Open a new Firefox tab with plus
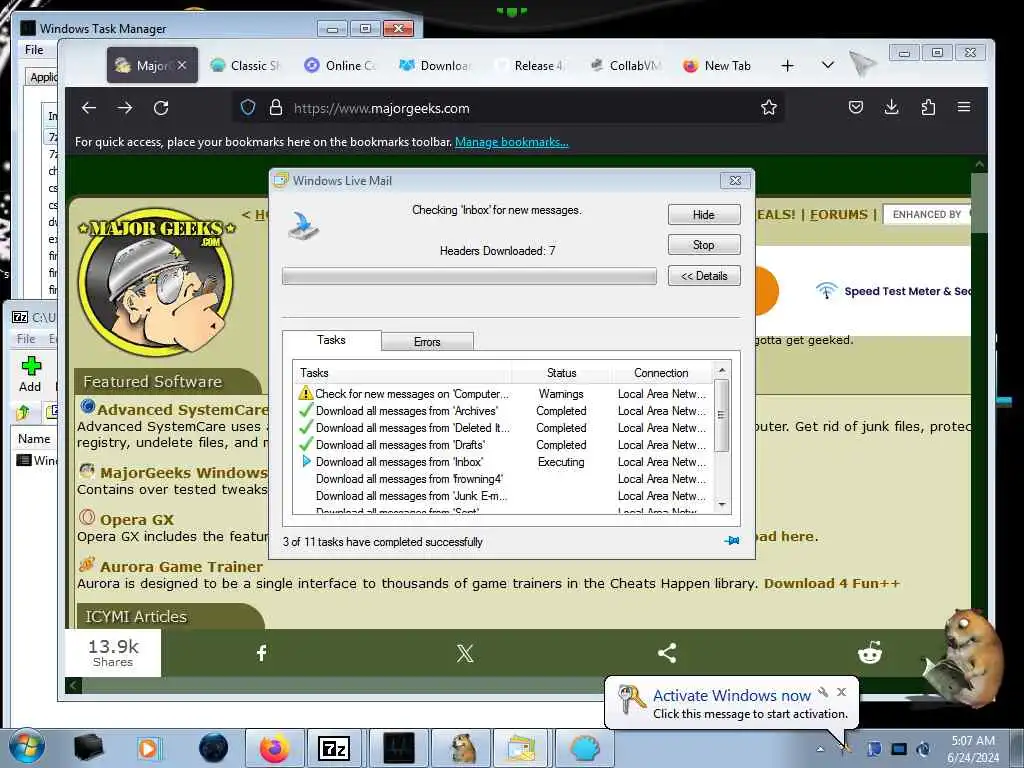 [788, 65]
